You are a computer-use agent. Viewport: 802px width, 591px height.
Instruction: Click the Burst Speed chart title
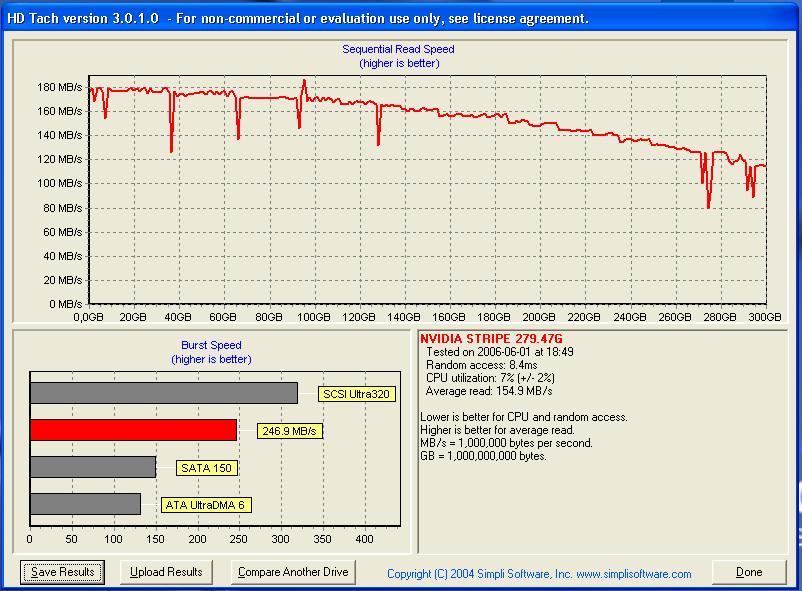point(211,345)
